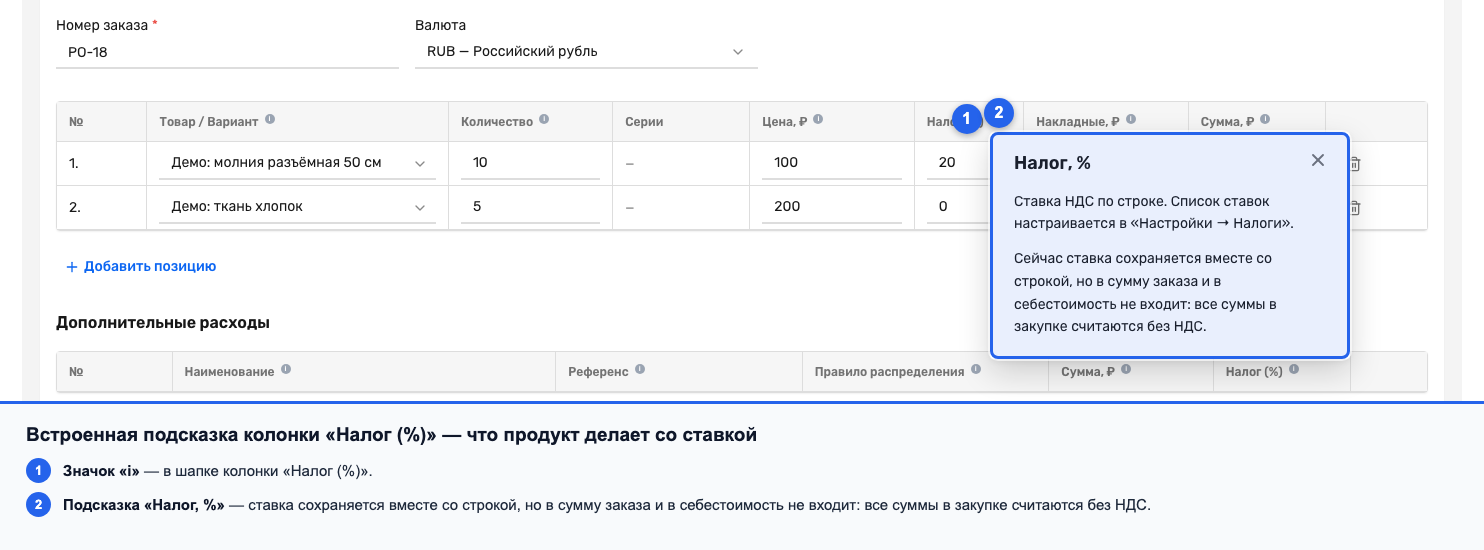Click row number «2.» in items table
The height and width of the screenshot is (550, 1484).
(75, 207)
